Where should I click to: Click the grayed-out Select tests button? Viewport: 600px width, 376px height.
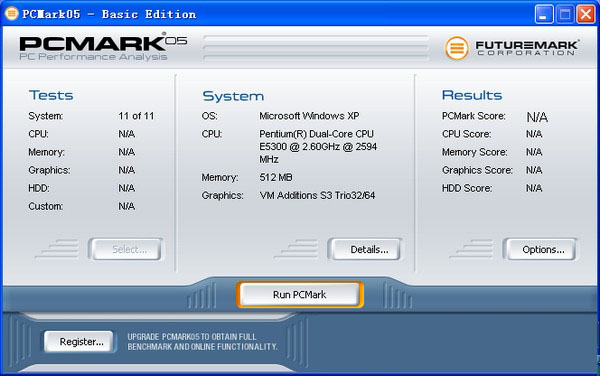pos(126,249)
